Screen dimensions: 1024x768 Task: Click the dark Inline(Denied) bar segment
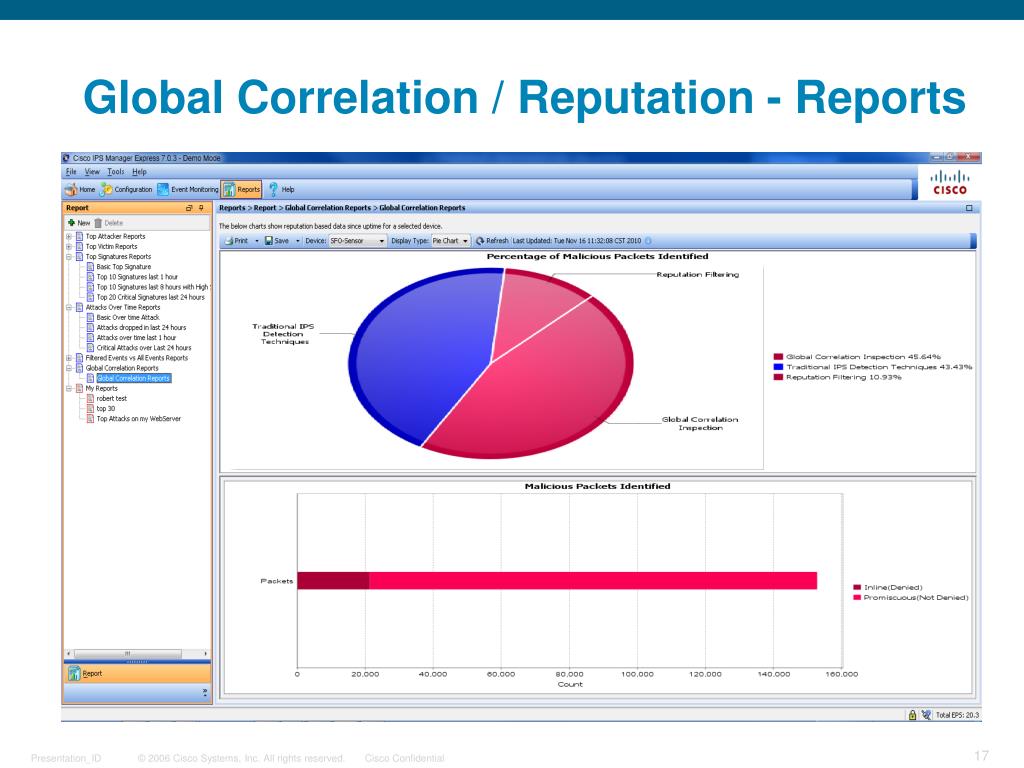coord(333,581)
